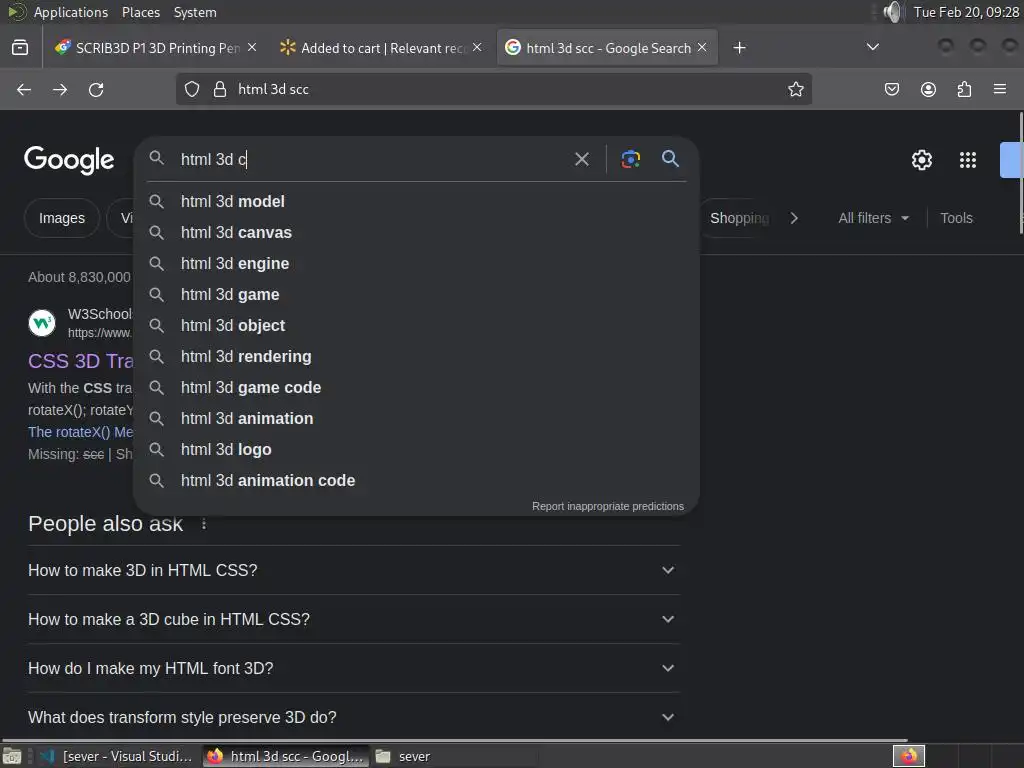Click the W3Schools favicon in results
The image size is (1024, 768).
[42, 323]
